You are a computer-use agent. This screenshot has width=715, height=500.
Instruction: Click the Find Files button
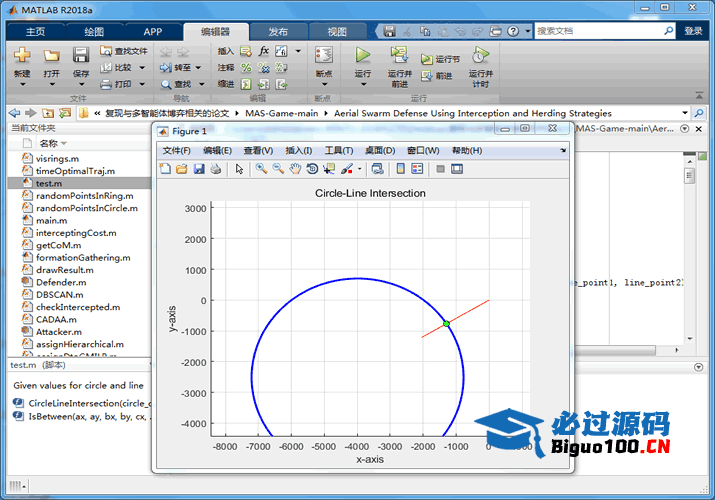124,51
